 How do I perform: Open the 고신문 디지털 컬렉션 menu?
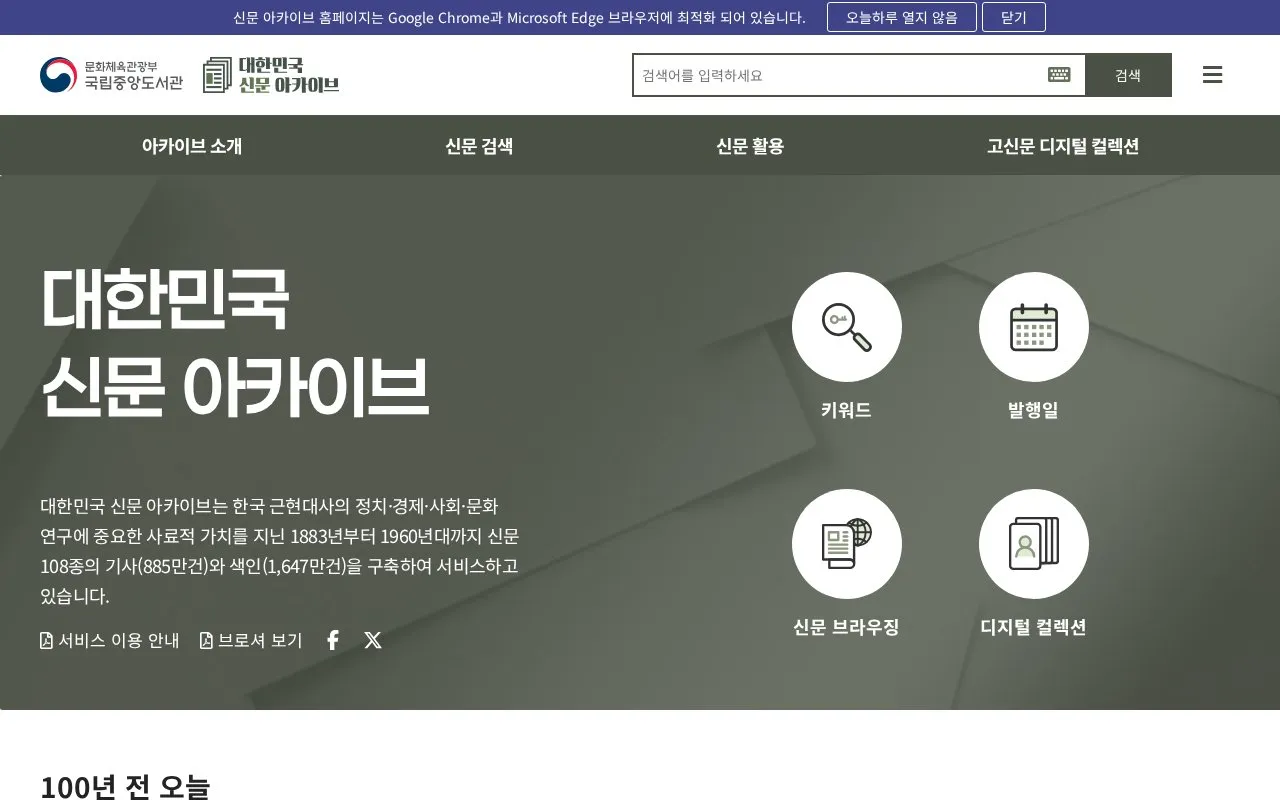(1063, 146)
